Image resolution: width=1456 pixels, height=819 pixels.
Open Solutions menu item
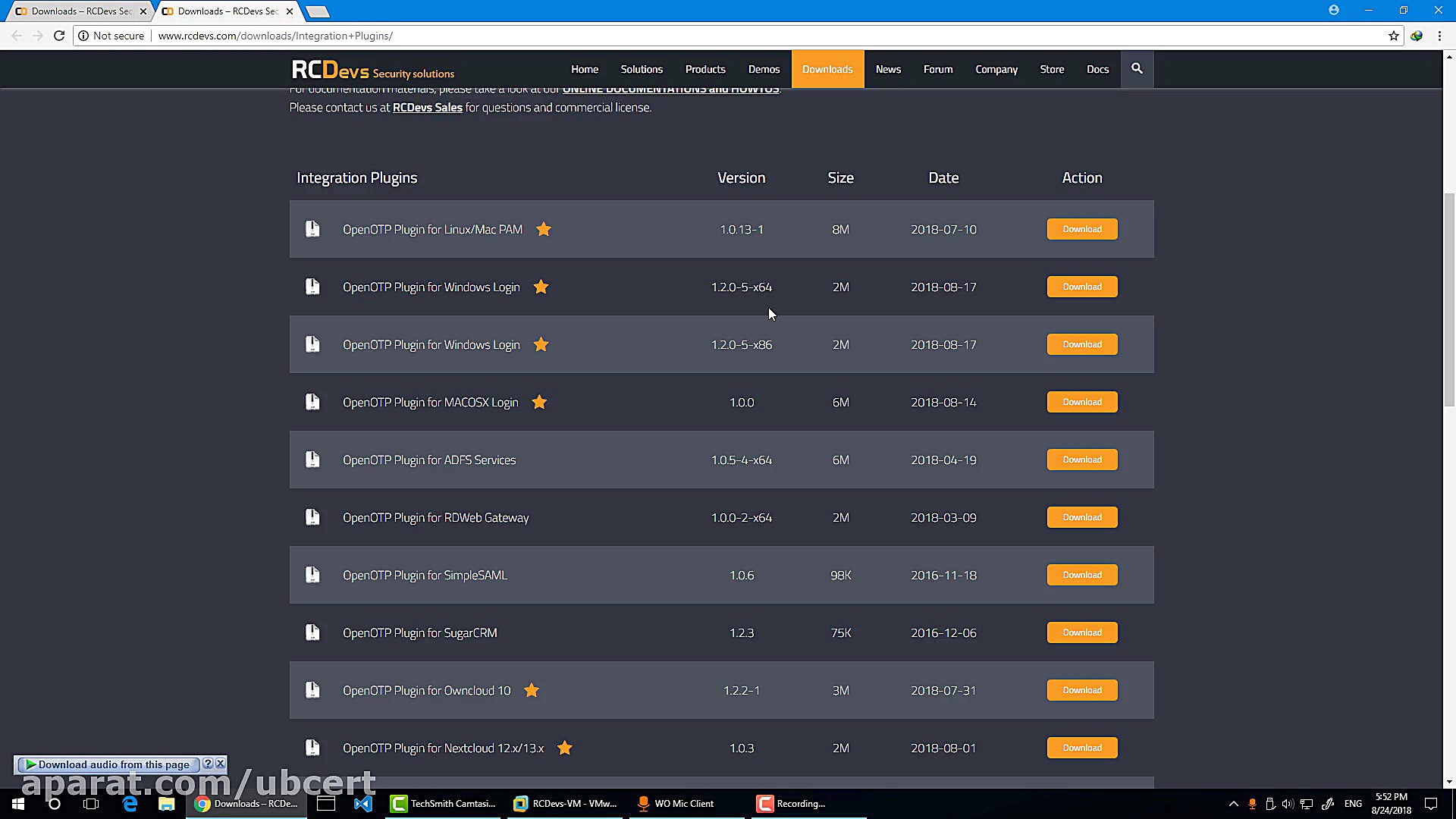click(x=642, y=69)
